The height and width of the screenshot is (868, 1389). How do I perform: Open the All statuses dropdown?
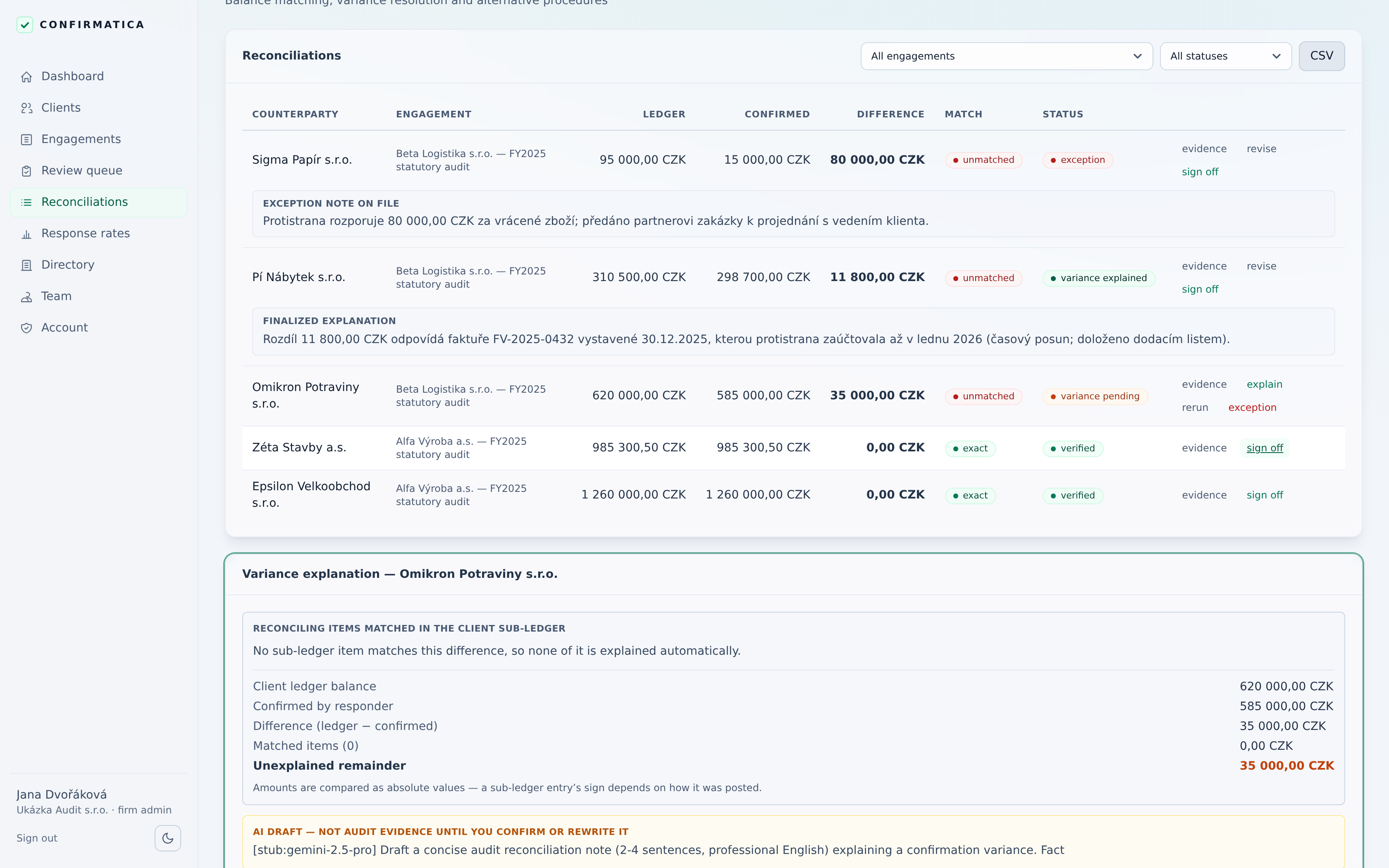tap(1225, 56)
